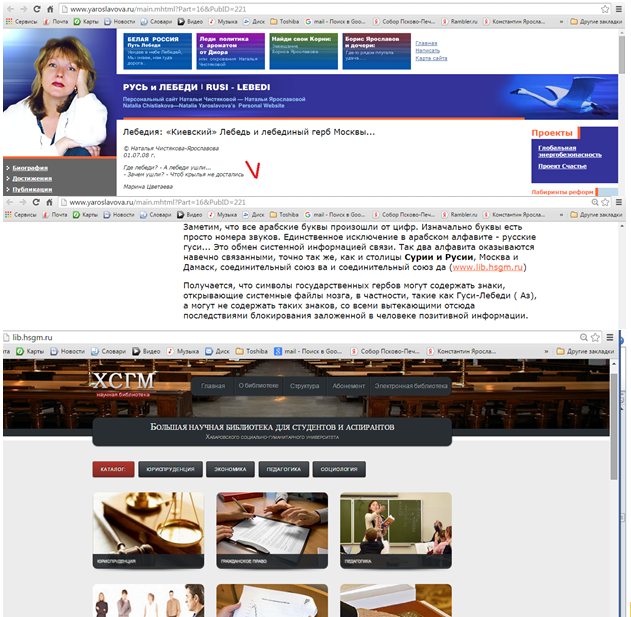This screenshot has width=631, height=617.
Task: Click the scrollbar thumb of the topmost yaroslavova.ru page
Action: click(x=622, y=55)
